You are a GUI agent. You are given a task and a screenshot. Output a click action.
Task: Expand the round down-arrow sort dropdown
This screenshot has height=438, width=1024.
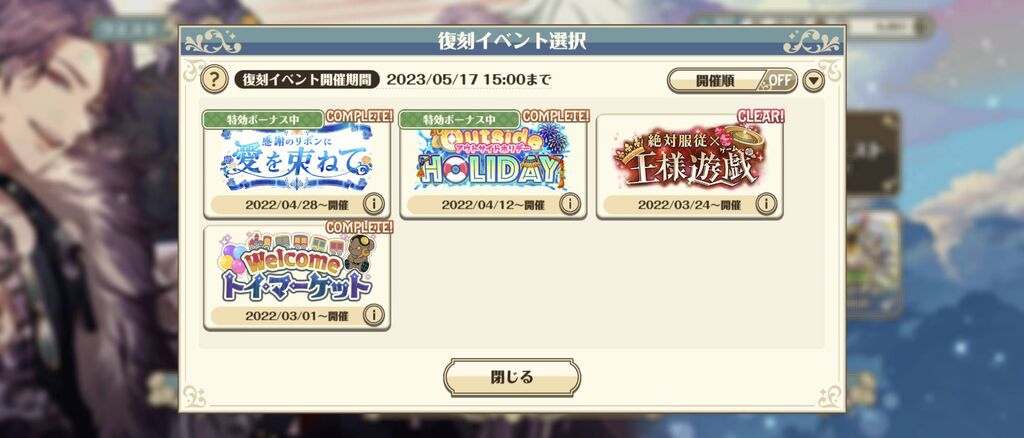pos(813,81)
